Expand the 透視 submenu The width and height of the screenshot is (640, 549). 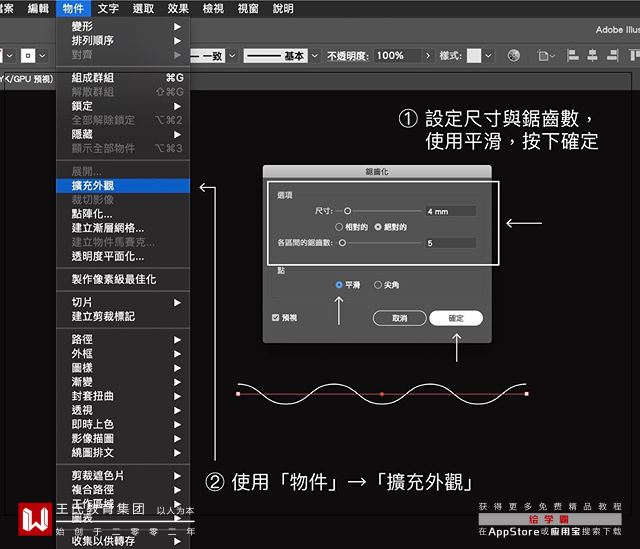123,410
